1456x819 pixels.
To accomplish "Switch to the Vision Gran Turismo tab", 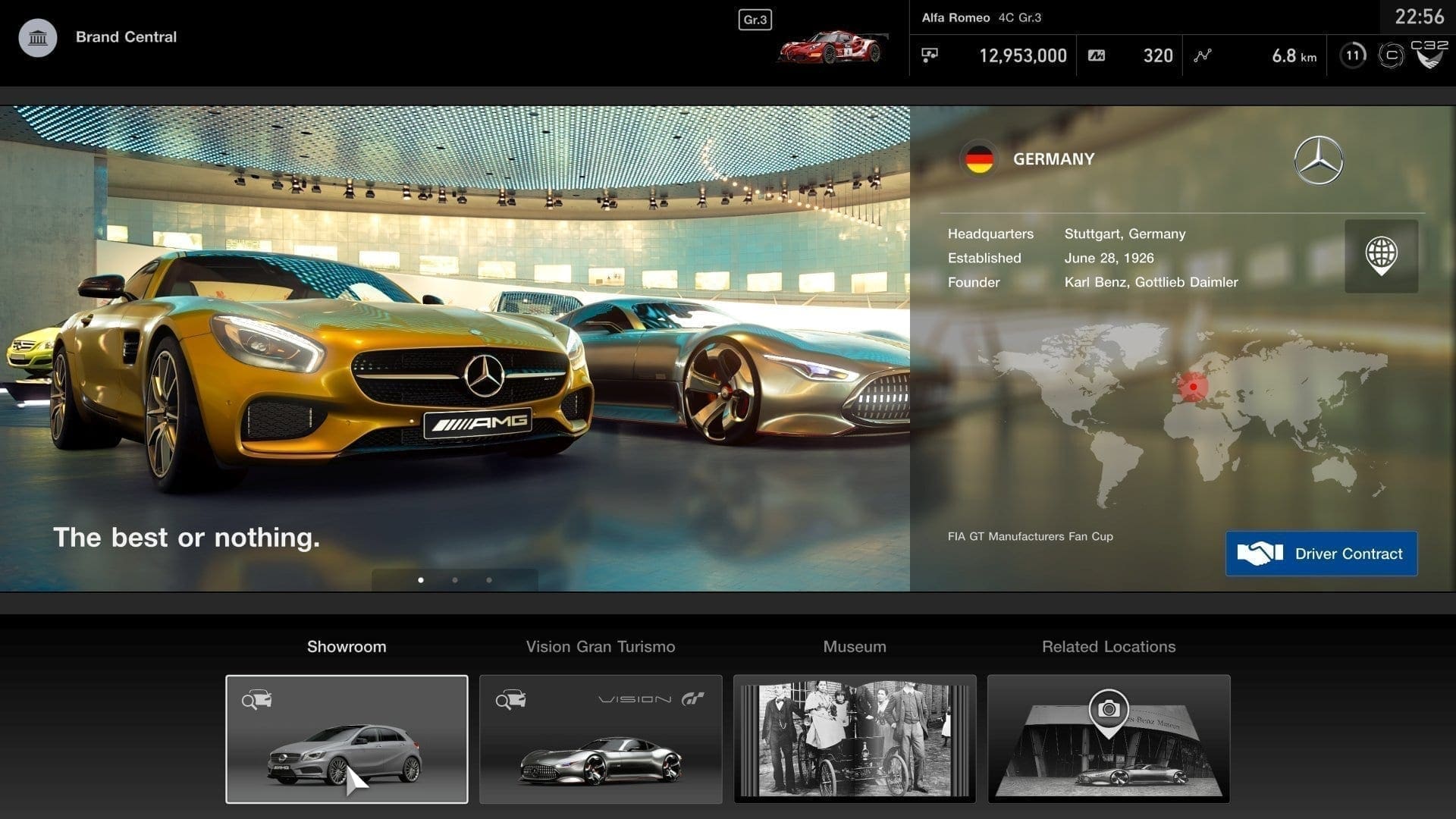I will pos(600,647).
